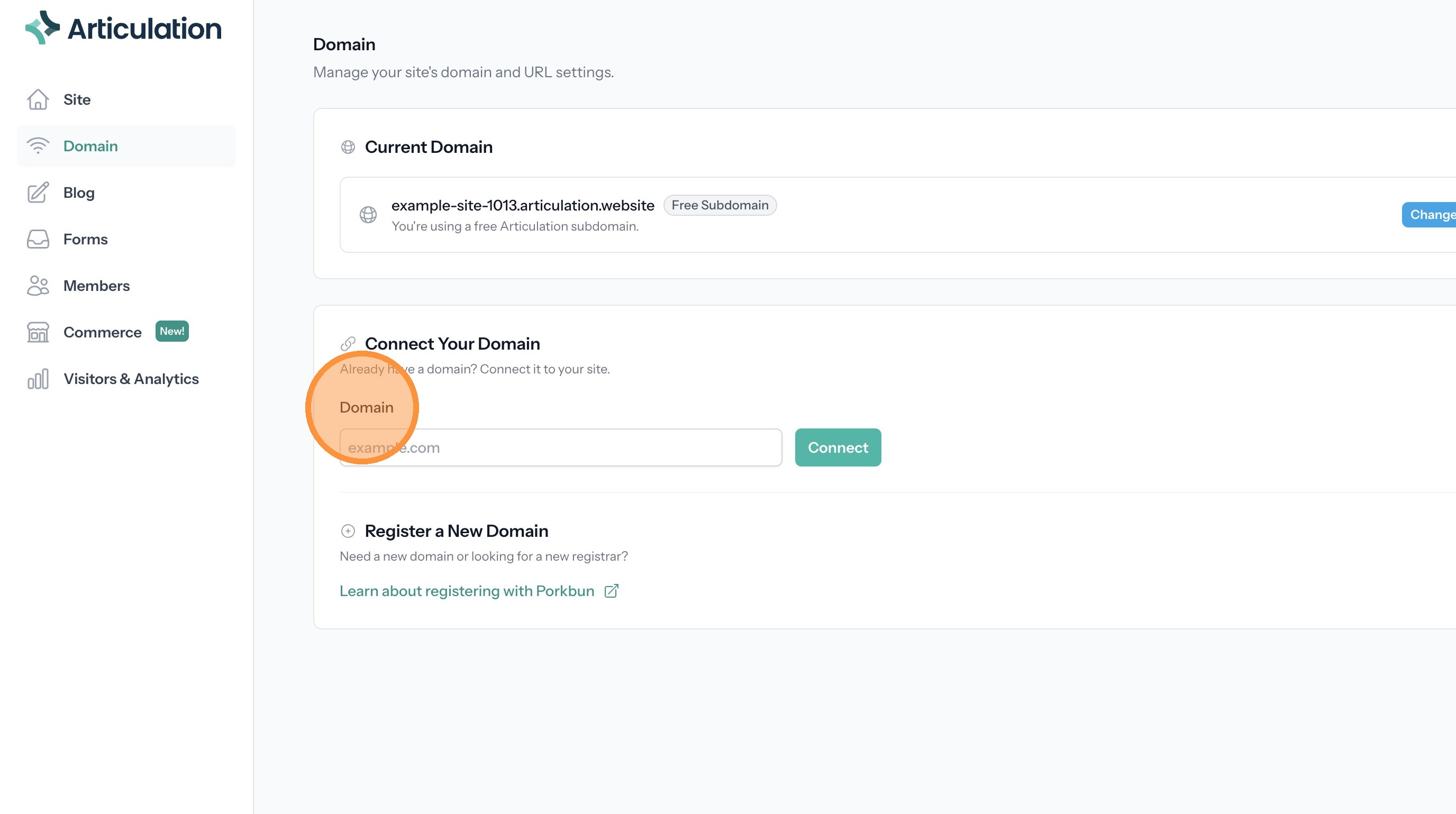The height and width of the screenshot is (814, 1456).
Task: Click the Forms inbox icon
Action: pos(38,240)
